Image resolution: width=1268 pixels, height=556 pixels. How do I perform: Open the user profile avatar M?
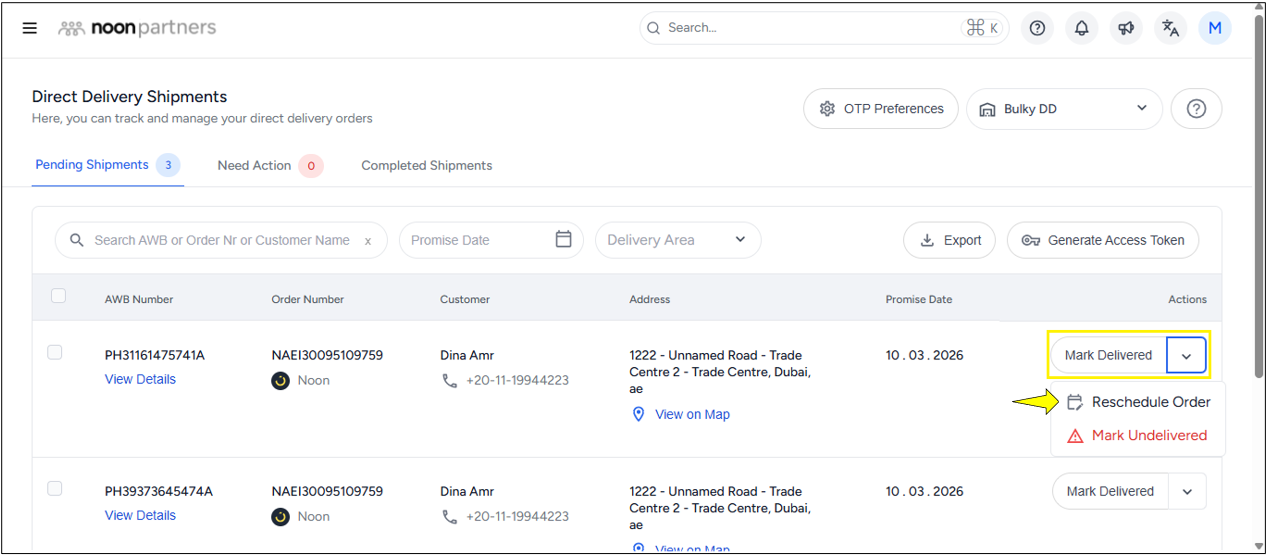(x=1215, y=28)
